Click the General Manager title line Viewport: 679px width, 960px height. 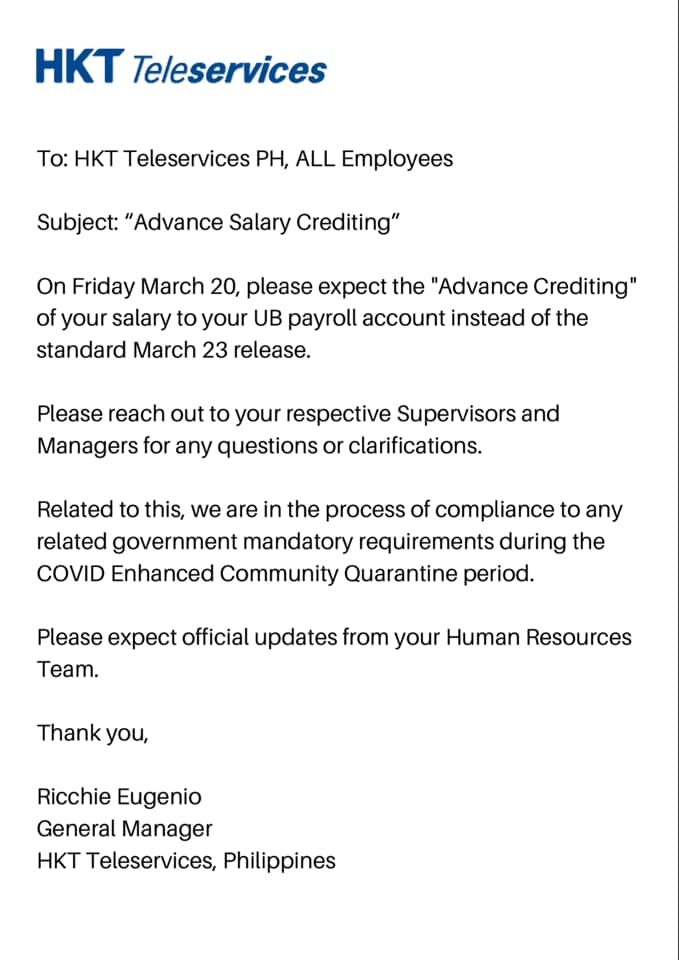pos(124,829)
